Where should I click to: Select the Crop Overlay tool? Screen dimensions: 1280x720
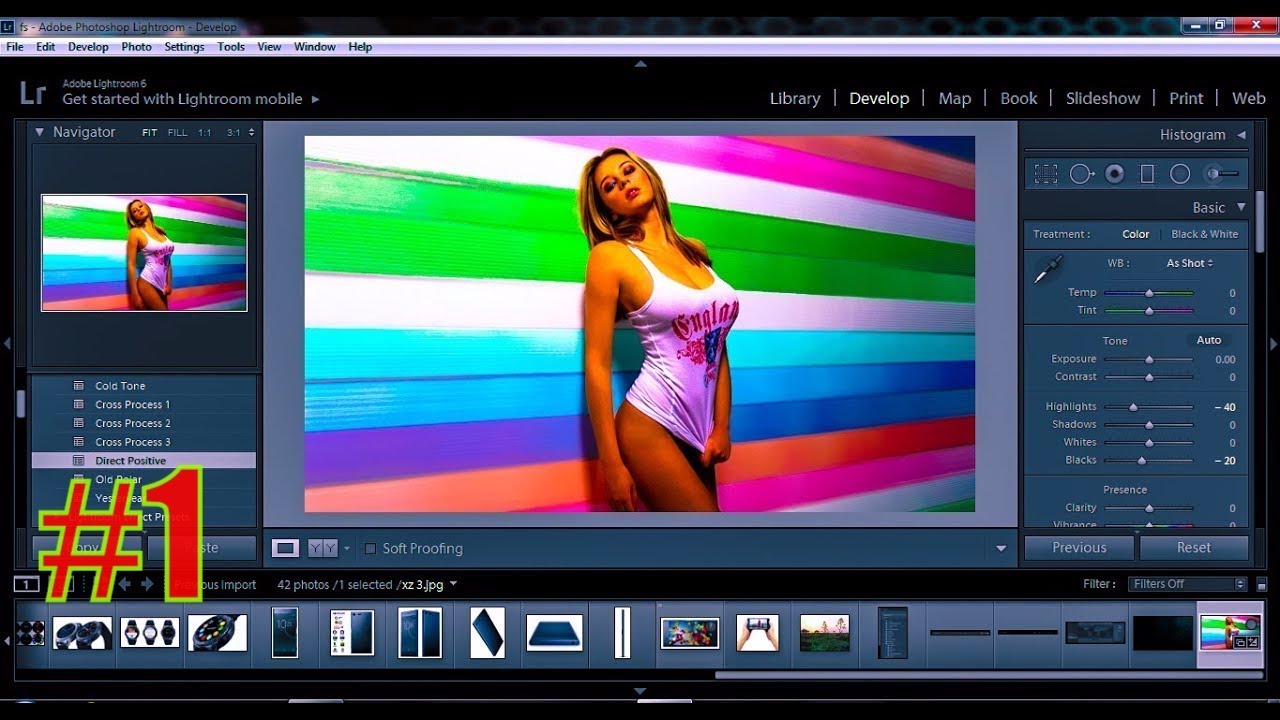pyautogui.click(x=1046, y=174)
